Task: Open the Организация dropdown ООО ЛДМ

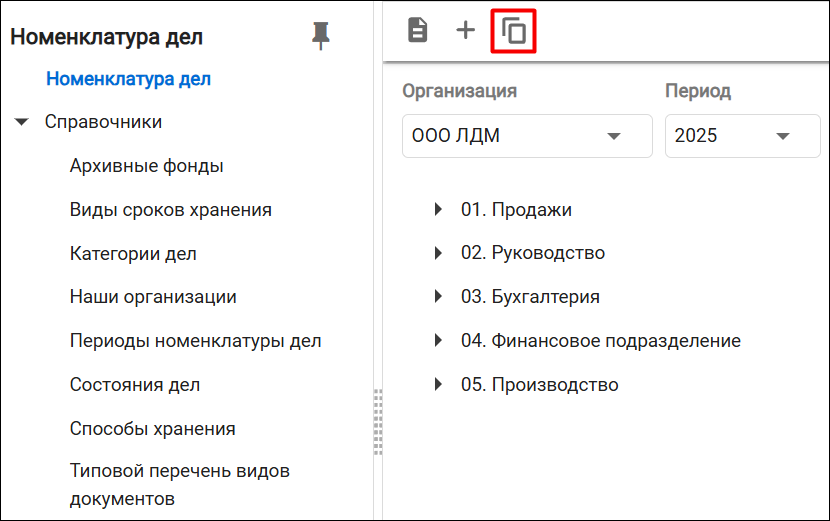Action: tap(527, 136)
